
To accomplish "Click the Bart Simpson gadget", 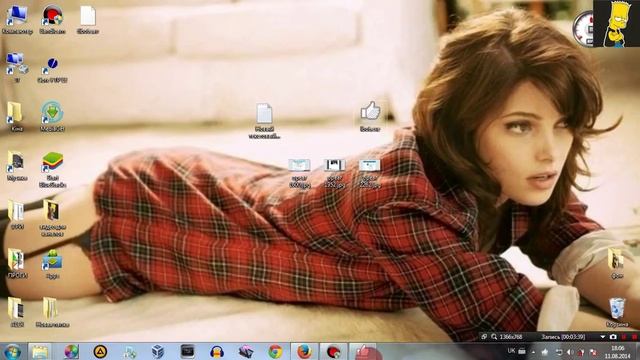I will pos(616,23).
